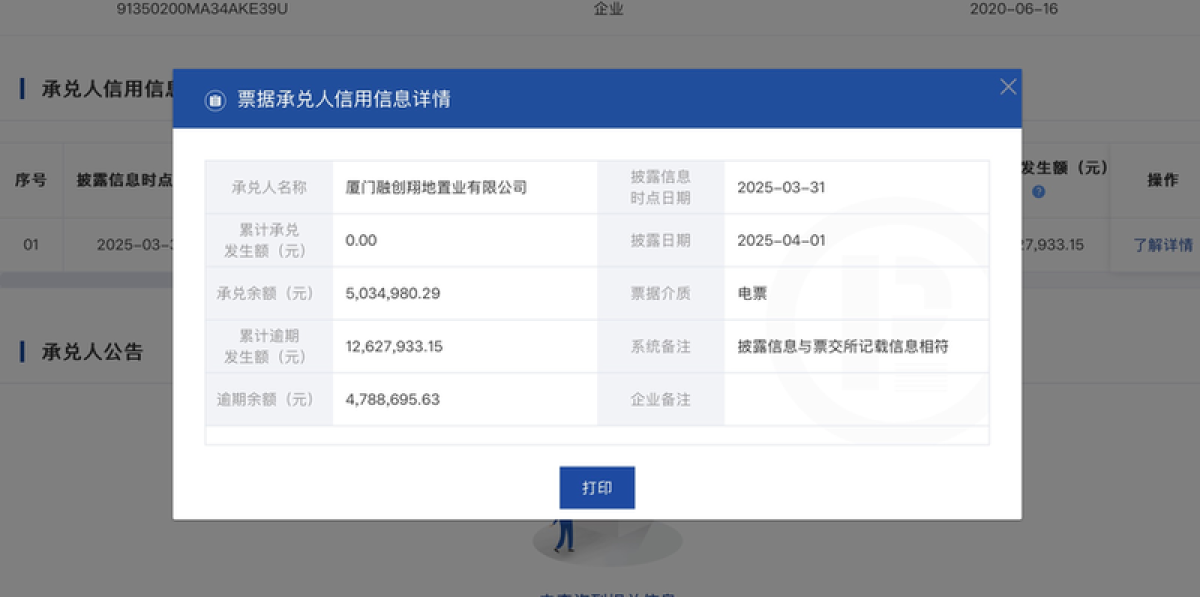Click the 累计逾期发生额 value 12,627,933.15 in dialog
This screenshot has height=597, width=1200.
click(x=394, y=346)
